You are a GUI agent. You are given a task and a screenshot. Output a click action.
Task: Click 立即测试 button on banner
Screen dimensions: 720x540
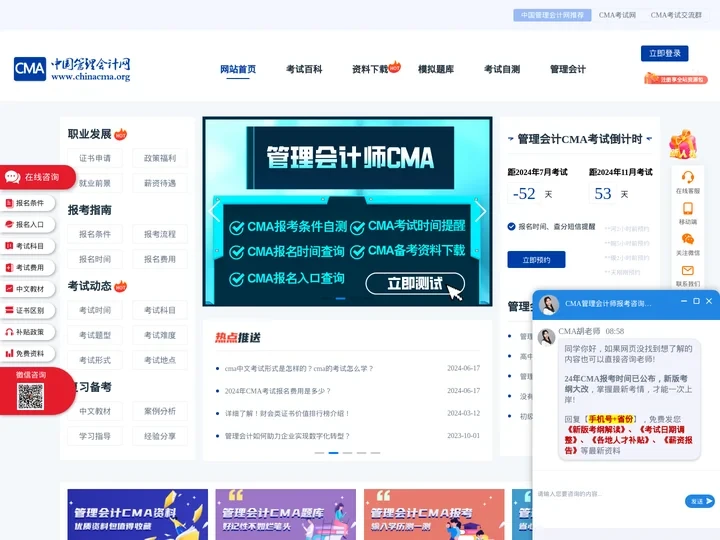(415, 284)
